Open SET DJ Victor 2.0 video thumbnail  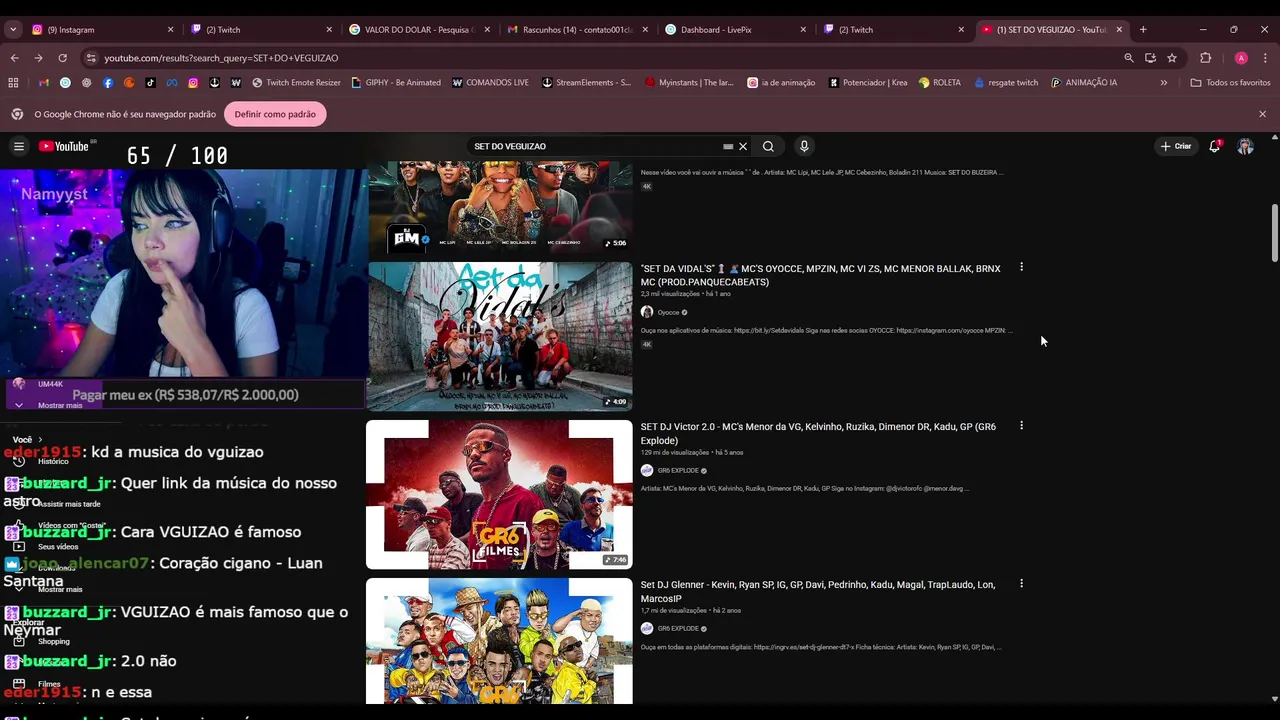coord(499,494)
